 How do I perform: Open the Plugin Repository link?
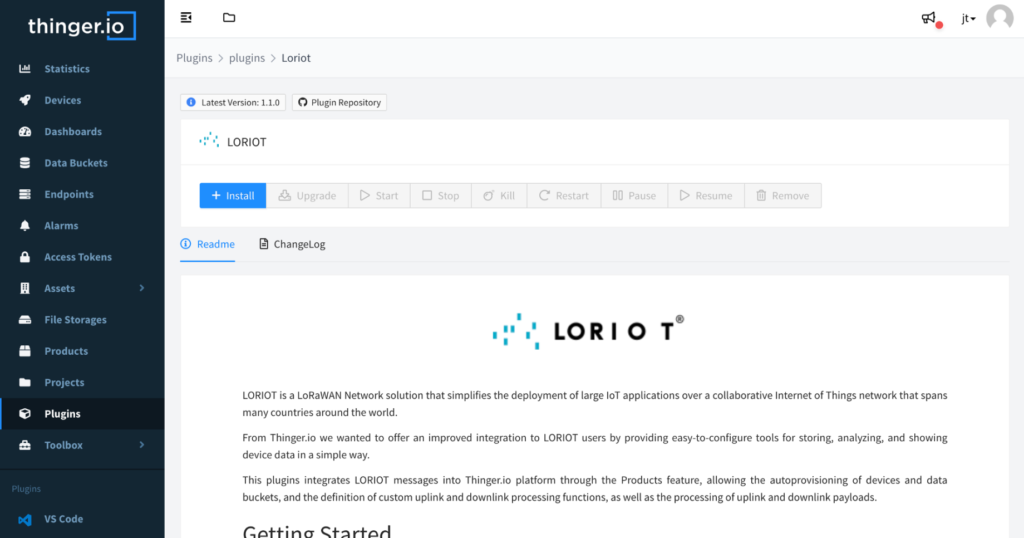pyautogui.click(x=340, y=103)
